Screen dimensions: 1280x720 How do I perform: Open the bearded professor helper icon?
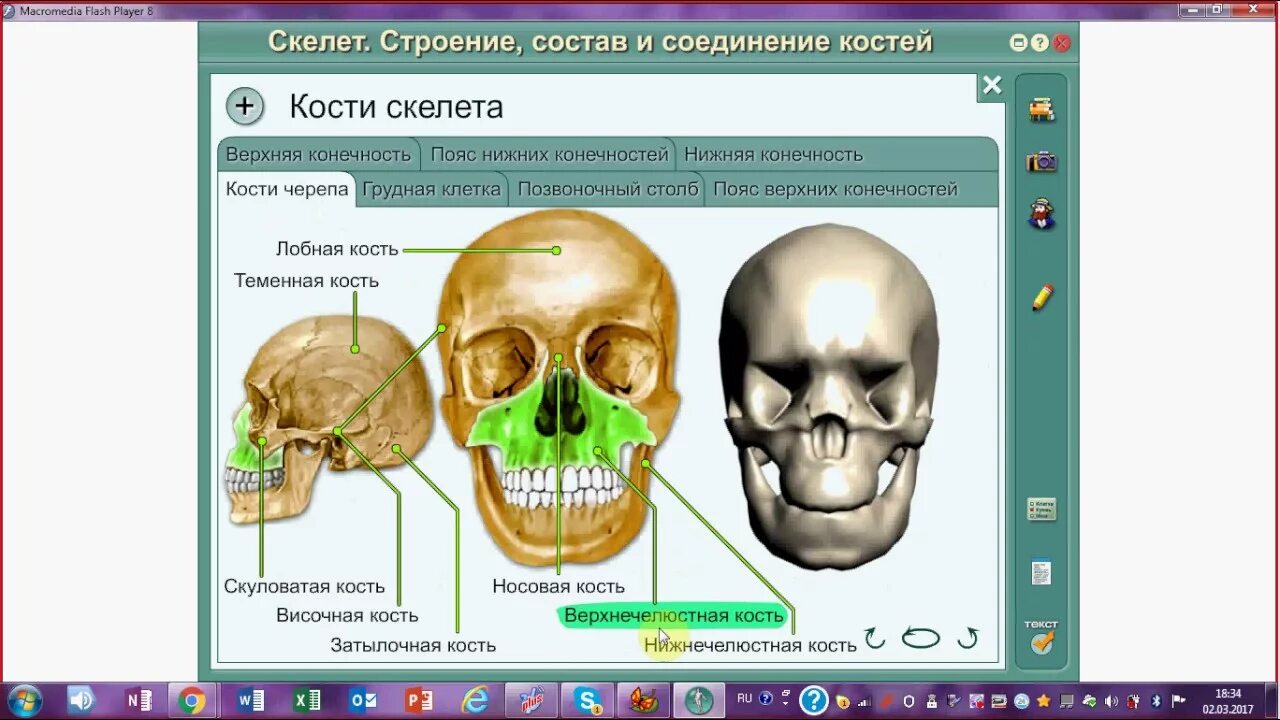tap(1042, 214)
